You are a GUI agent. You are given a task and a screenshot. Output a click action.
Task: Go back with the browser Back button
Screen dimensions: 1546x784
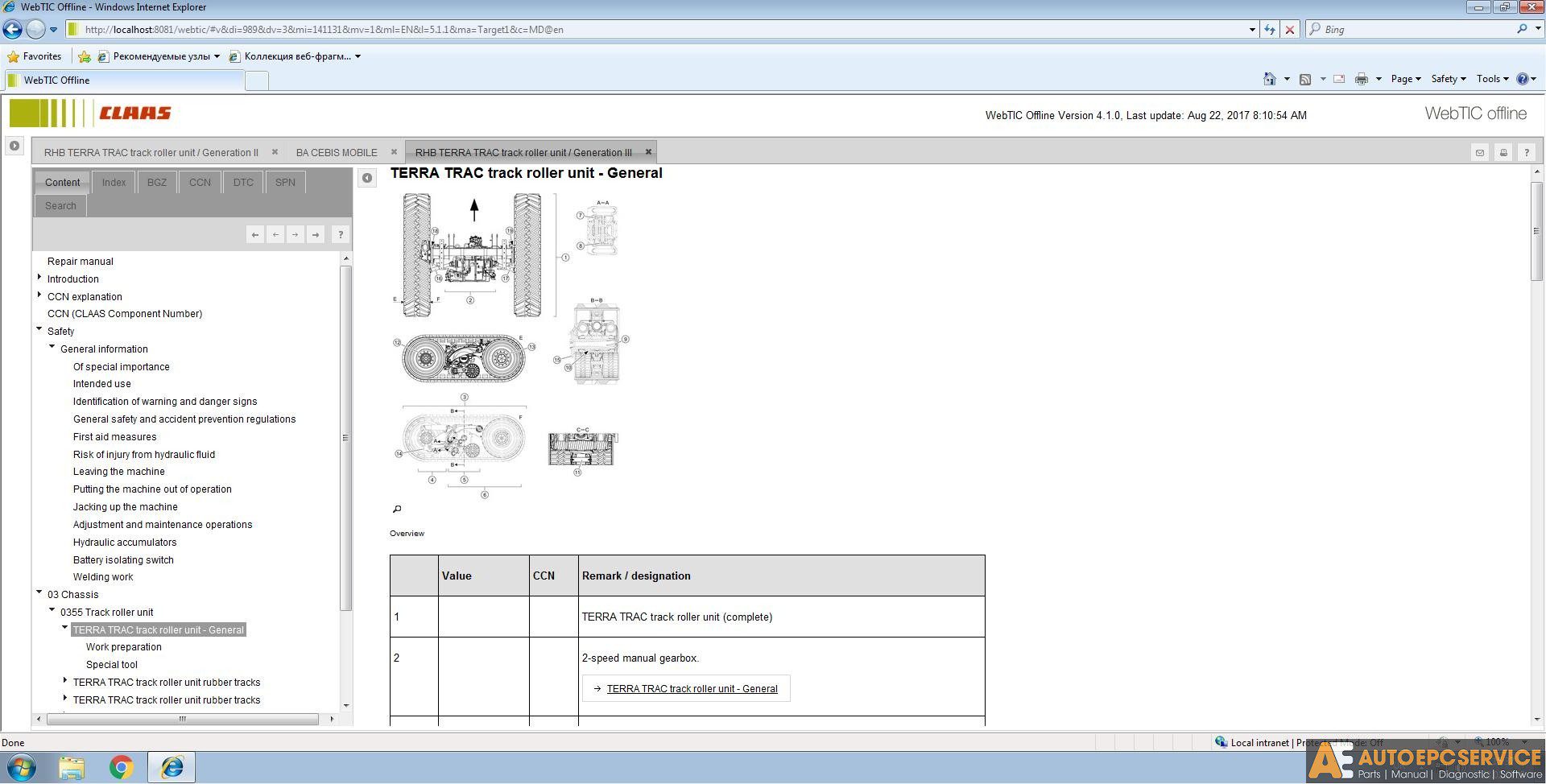pos(12,30)
